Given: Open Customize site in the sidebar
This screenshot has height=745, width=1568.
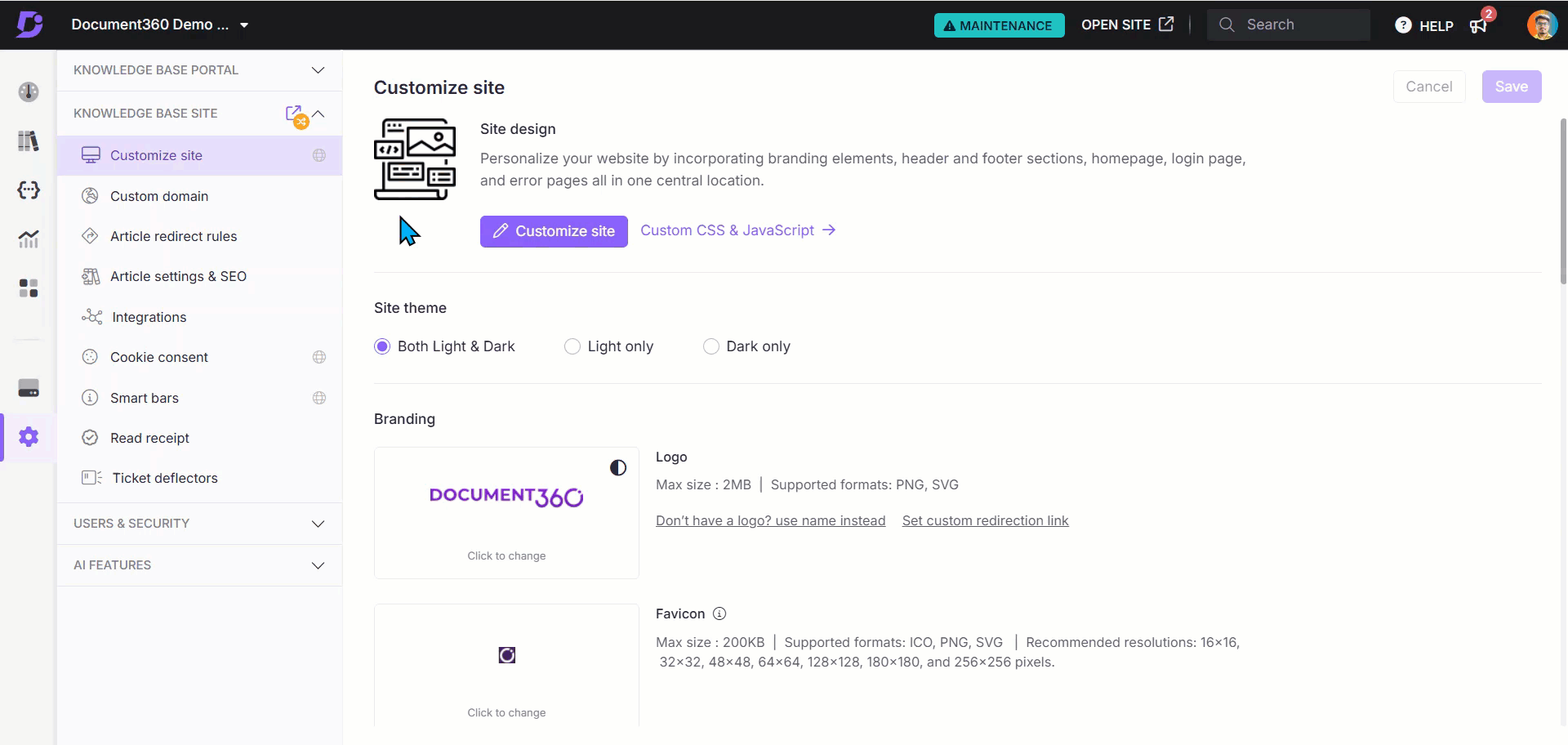Looking at the screenshot, I should tap(199, 155).
